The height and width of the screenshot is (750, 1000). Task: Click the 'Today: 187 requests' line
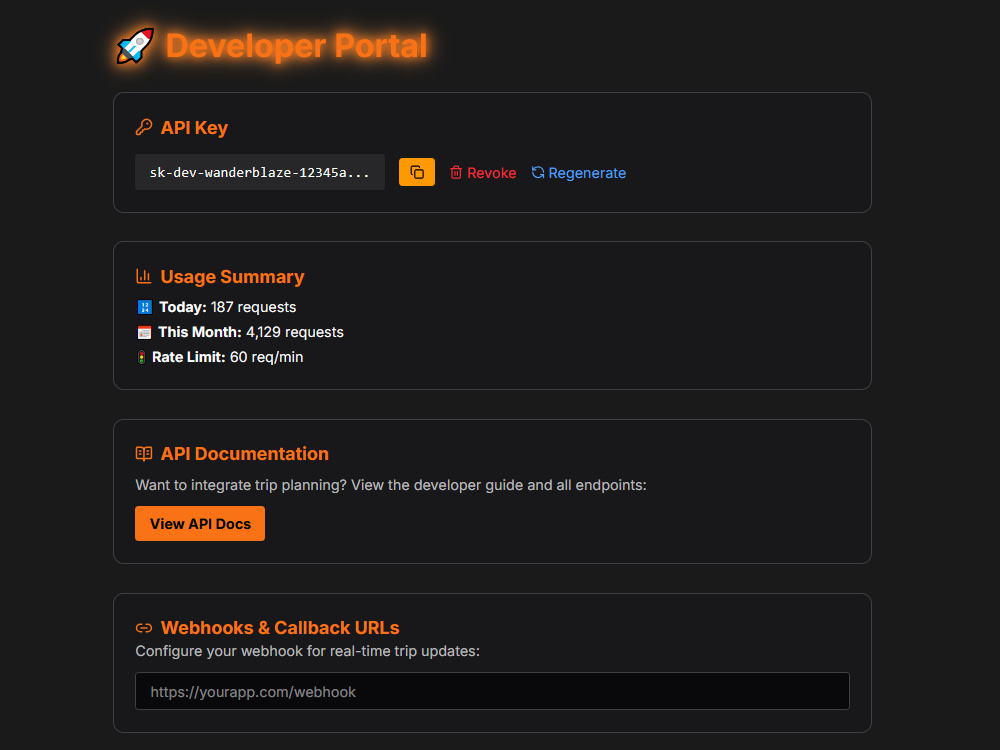[x=227, y=307]
